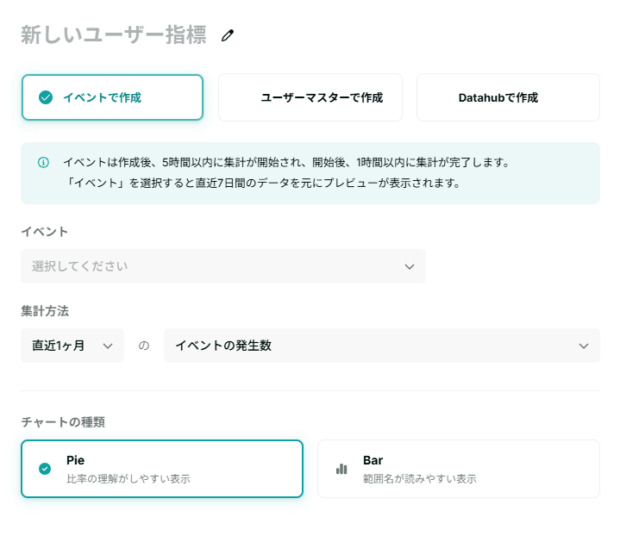
Task: Click the 範囲名が読みやすい表示 description
Action: pyautogui.click(x=419, y=479)
